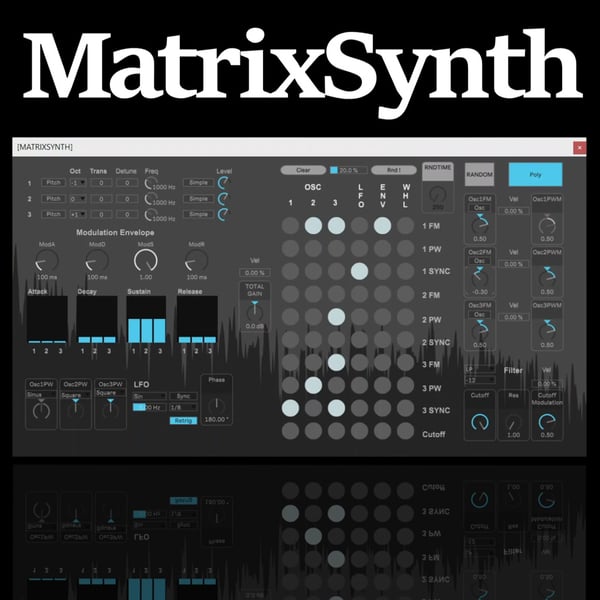This screenshot has height=600, width=600.
Task: Open the LFO waveform Sin dropdown
Action: [x=149, y=396]
